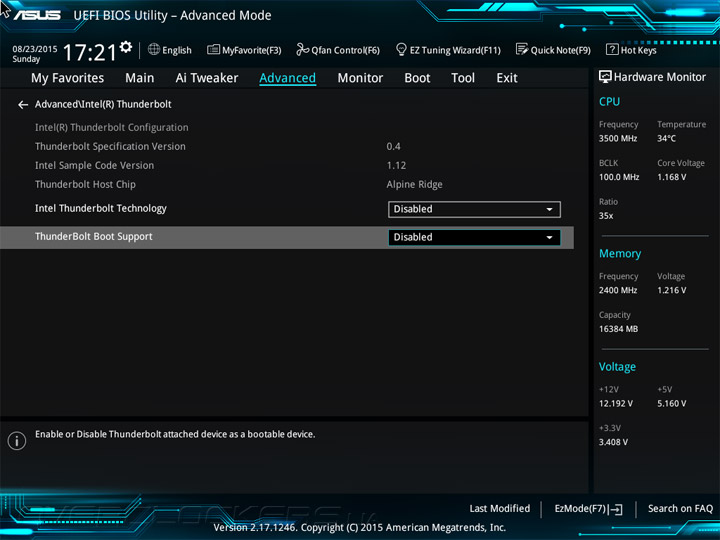Click the 1.216 V memory voltage value
Screen dimensions: 720x540
[671, 290]
